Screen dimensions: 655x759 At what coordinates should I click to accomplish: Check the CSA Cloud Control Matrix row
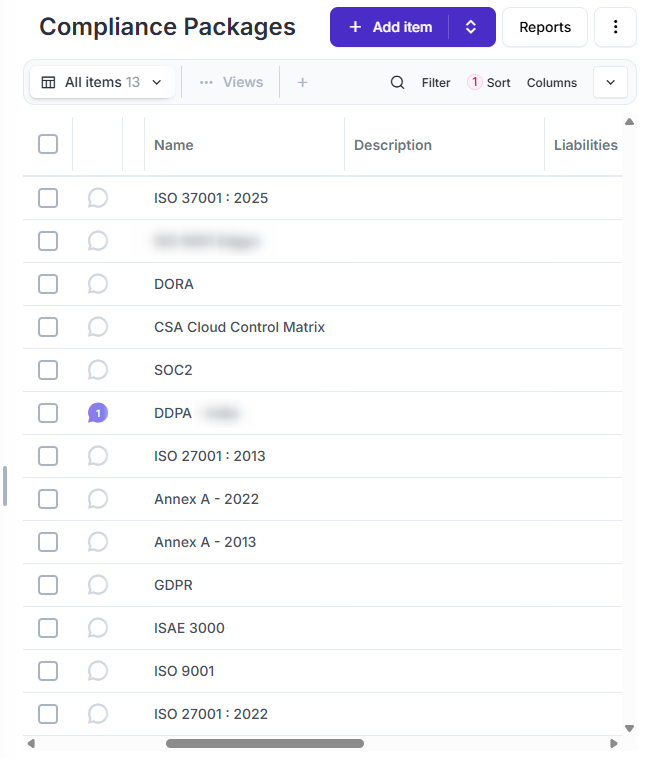(x=48, y=327)
